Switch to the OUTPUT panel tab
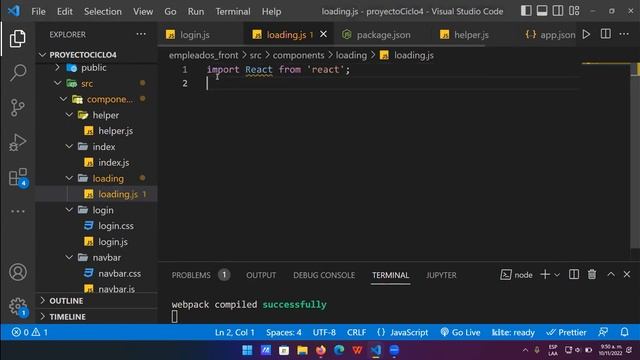This screenshot has height=360, width=640. [x=261, y=275]
